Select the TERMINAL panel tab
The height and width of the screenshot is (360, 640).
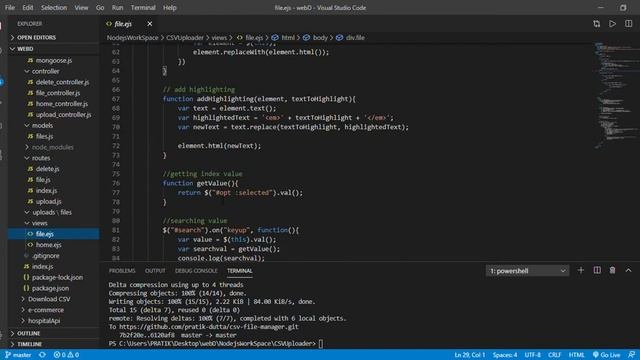(x=240, y=271)
